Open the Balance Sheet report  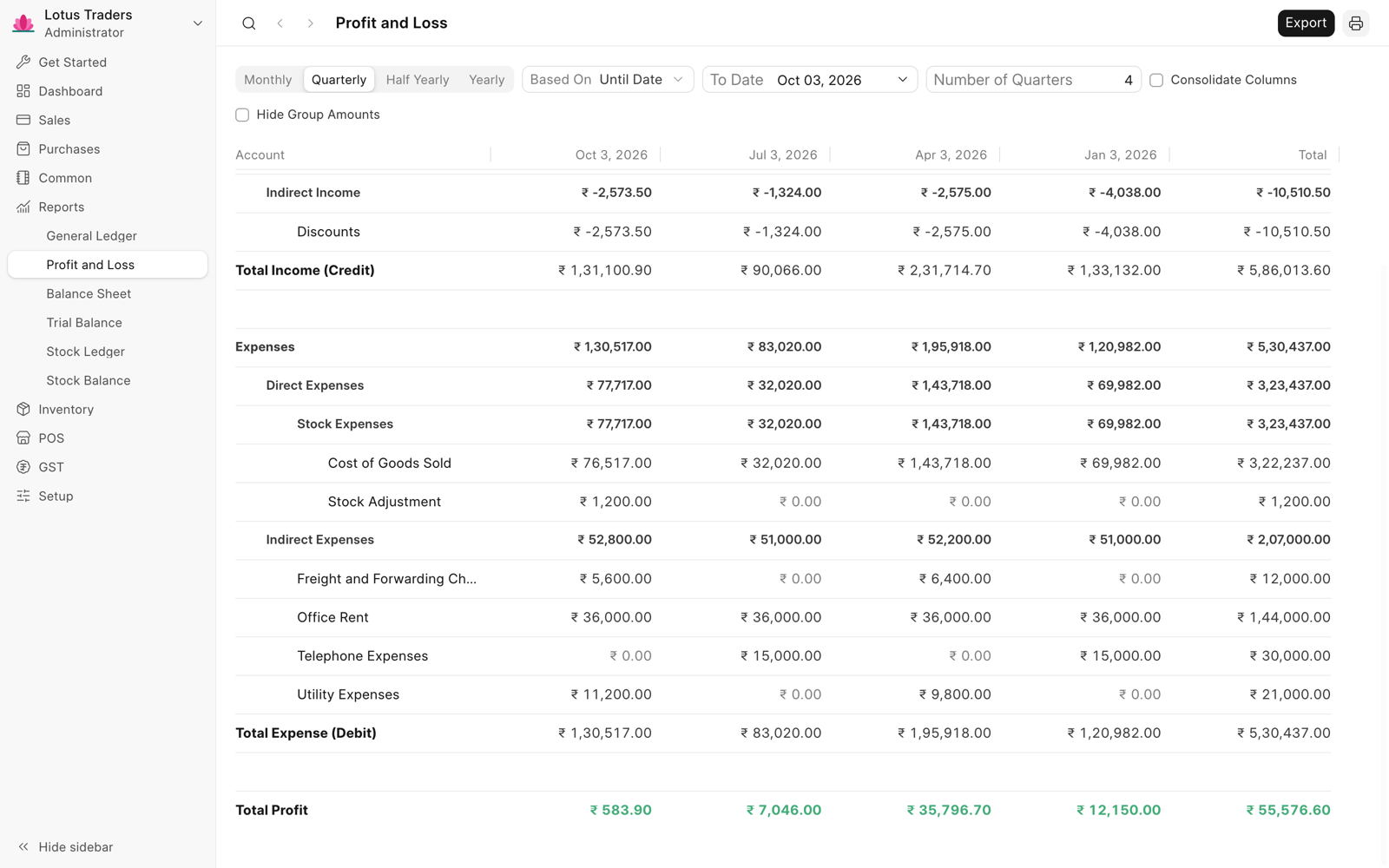108,293
